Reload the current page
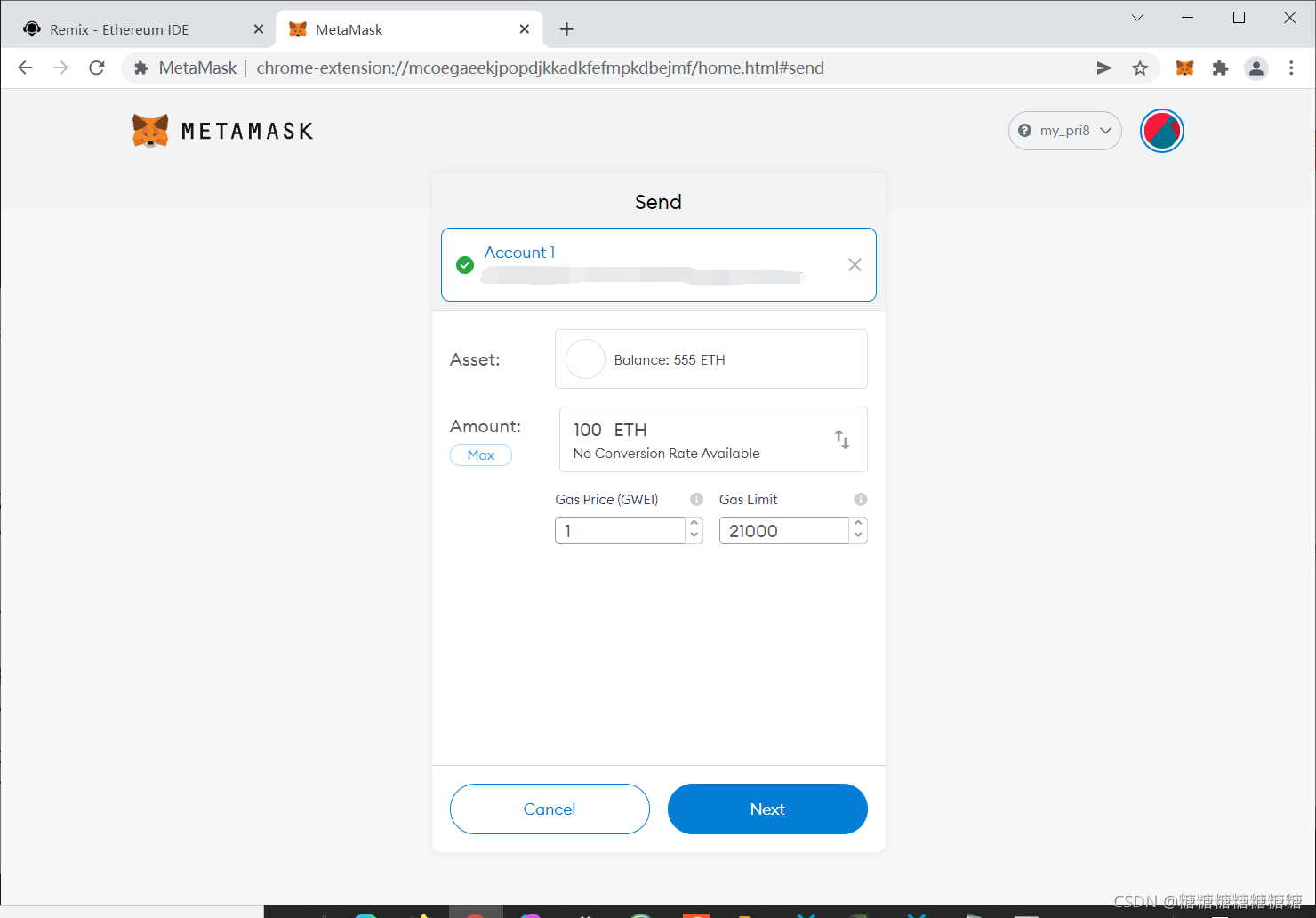Screen dimensions: 1316x918 [97, 68]
